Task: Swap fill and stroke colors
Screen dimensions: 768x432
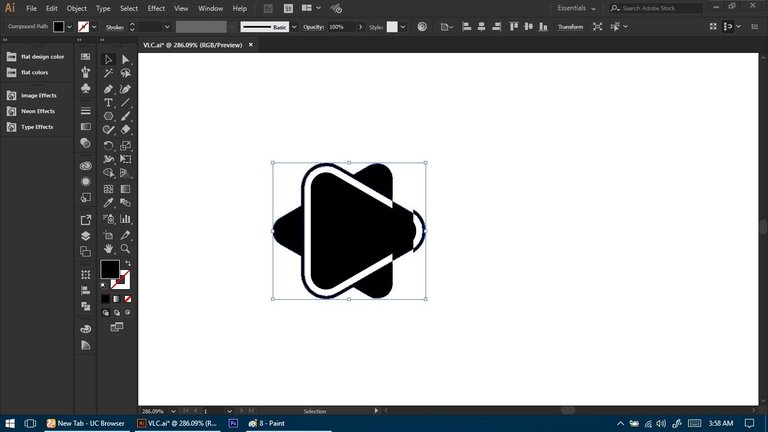Action: click(128, 264)
